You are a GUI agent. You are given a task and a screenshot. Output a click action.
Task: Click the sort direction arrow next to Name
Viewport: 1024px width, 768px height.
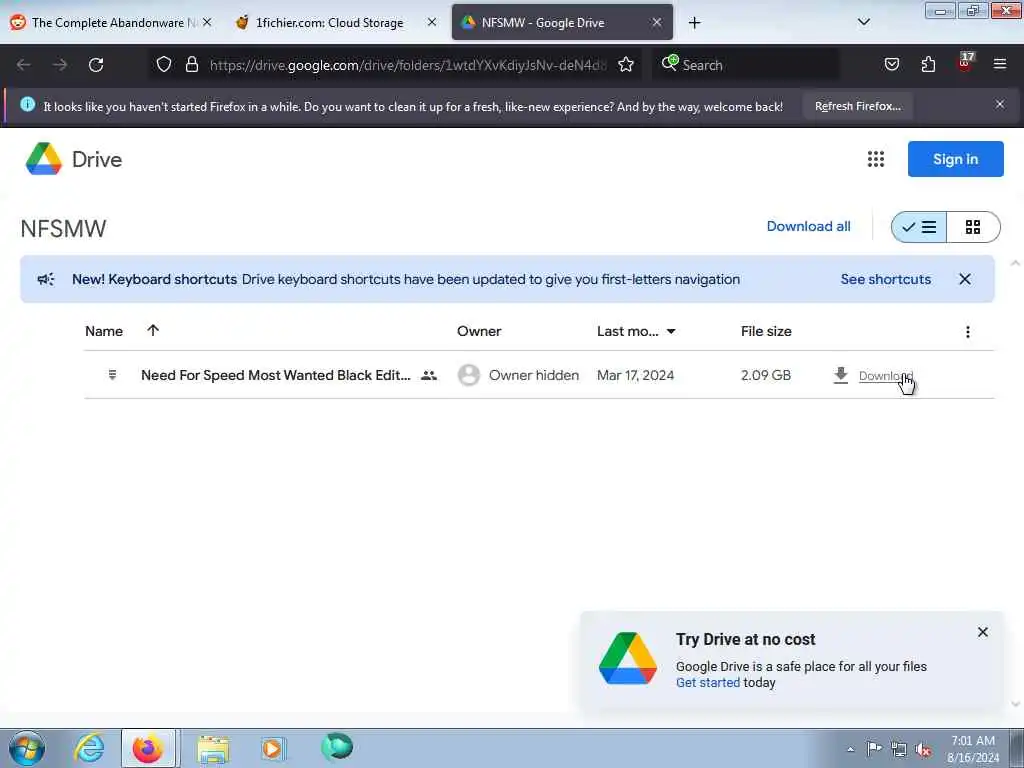click(x=153, y=330)
